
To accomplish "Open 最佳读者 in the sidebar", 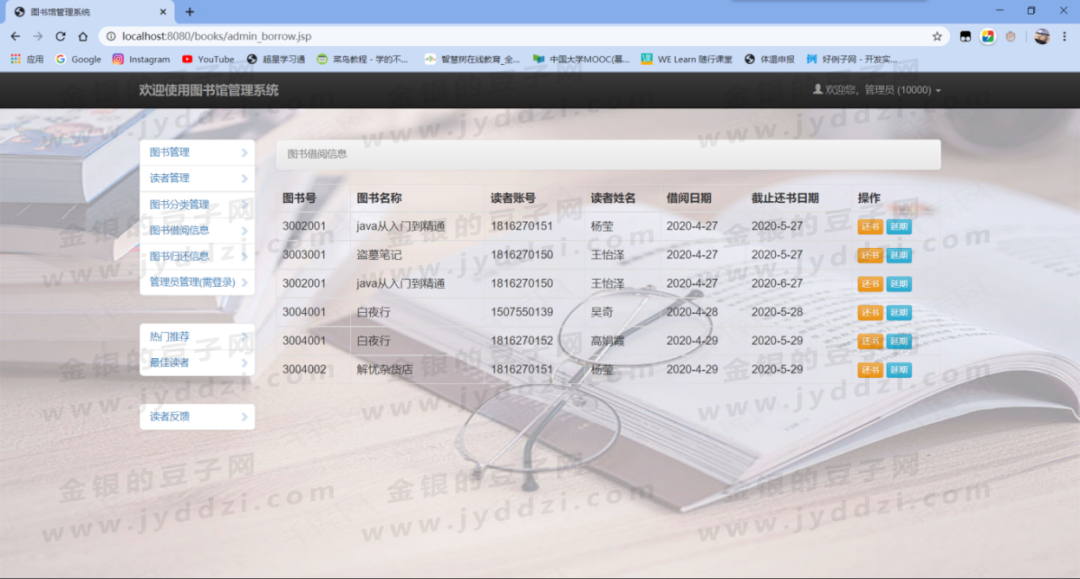I will 198,363.
